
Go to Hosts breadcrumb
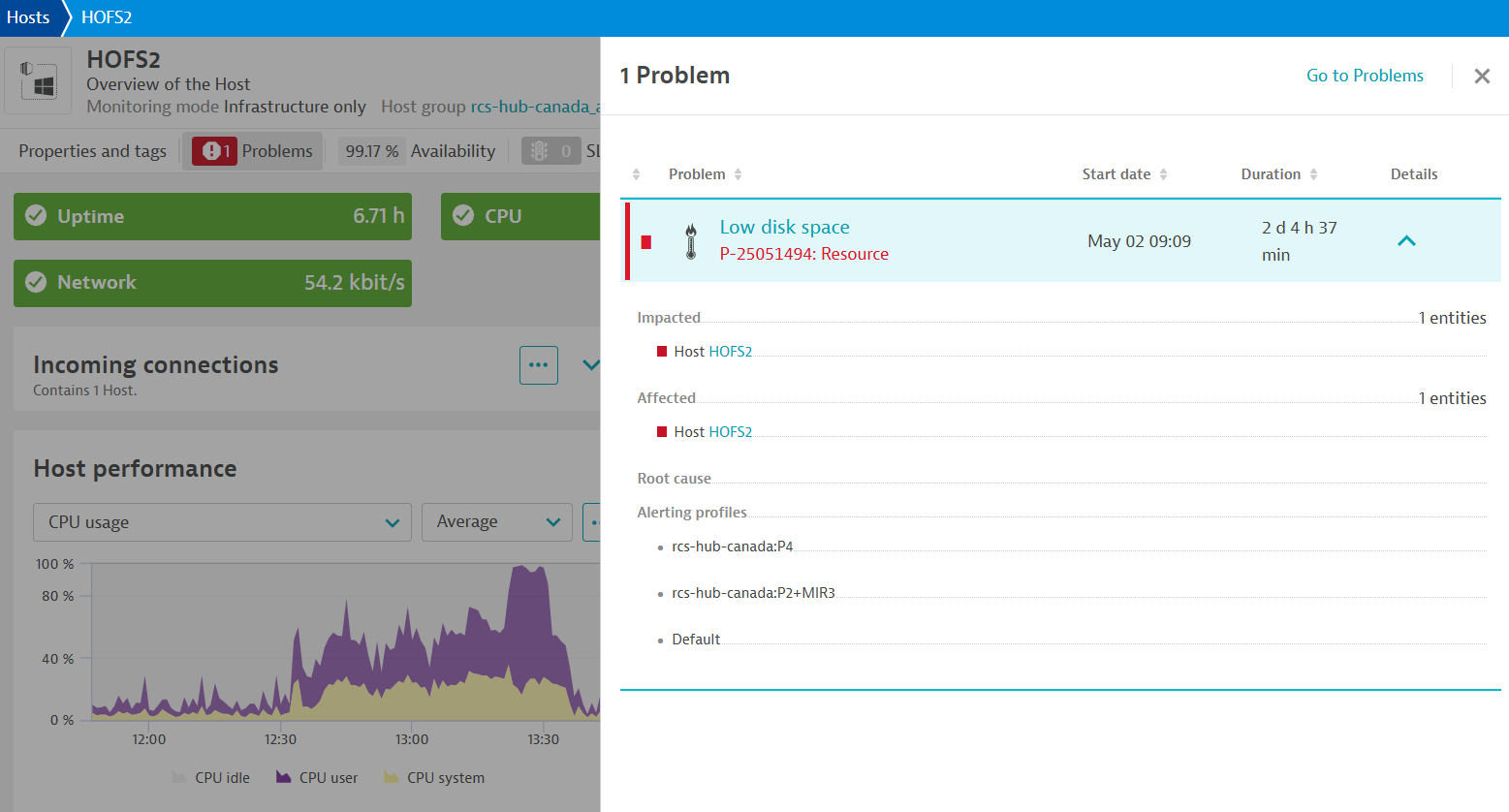coord(28,17)
